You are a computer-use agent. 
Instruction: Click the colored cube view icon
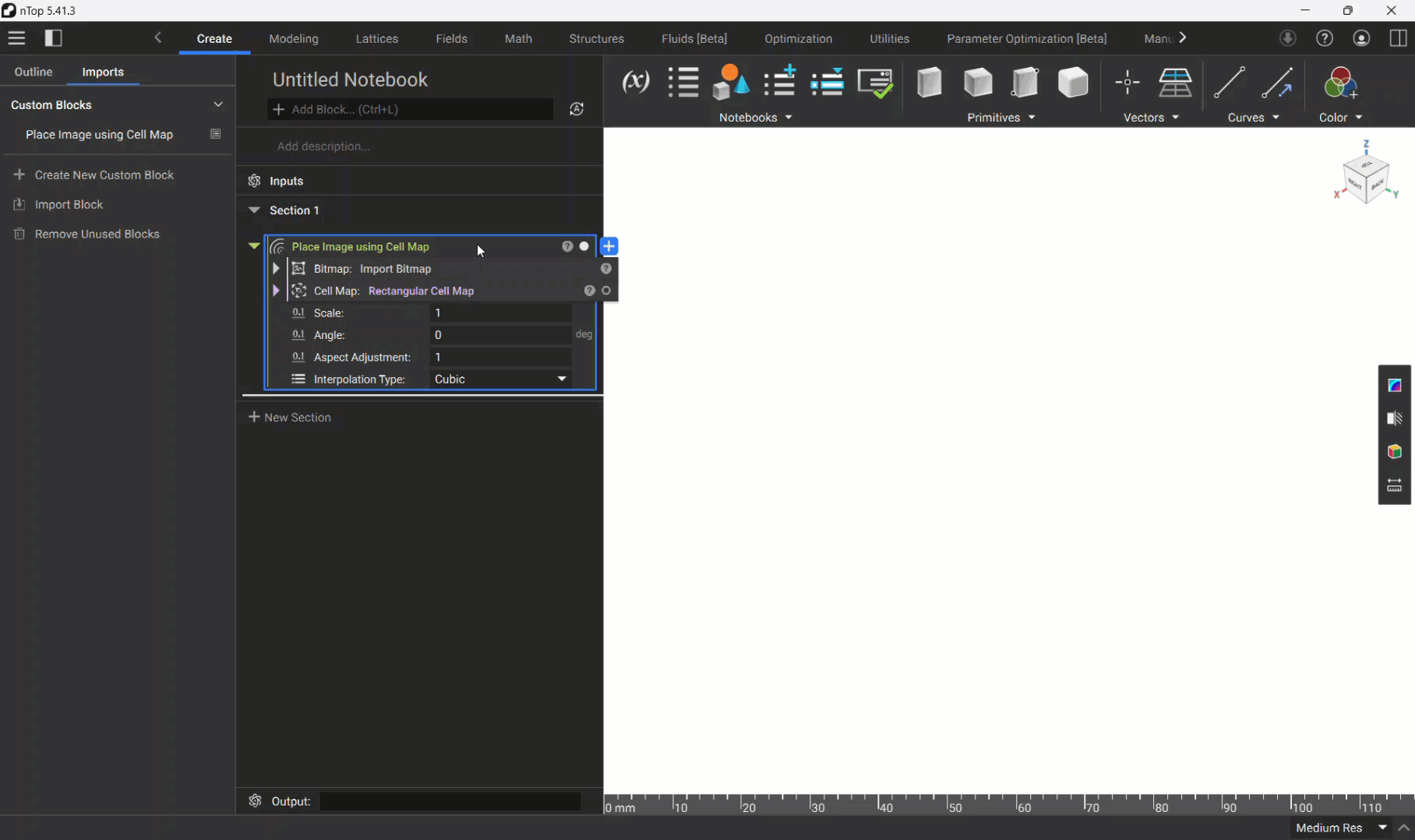pyautogui.click(x=1395, y=452)
